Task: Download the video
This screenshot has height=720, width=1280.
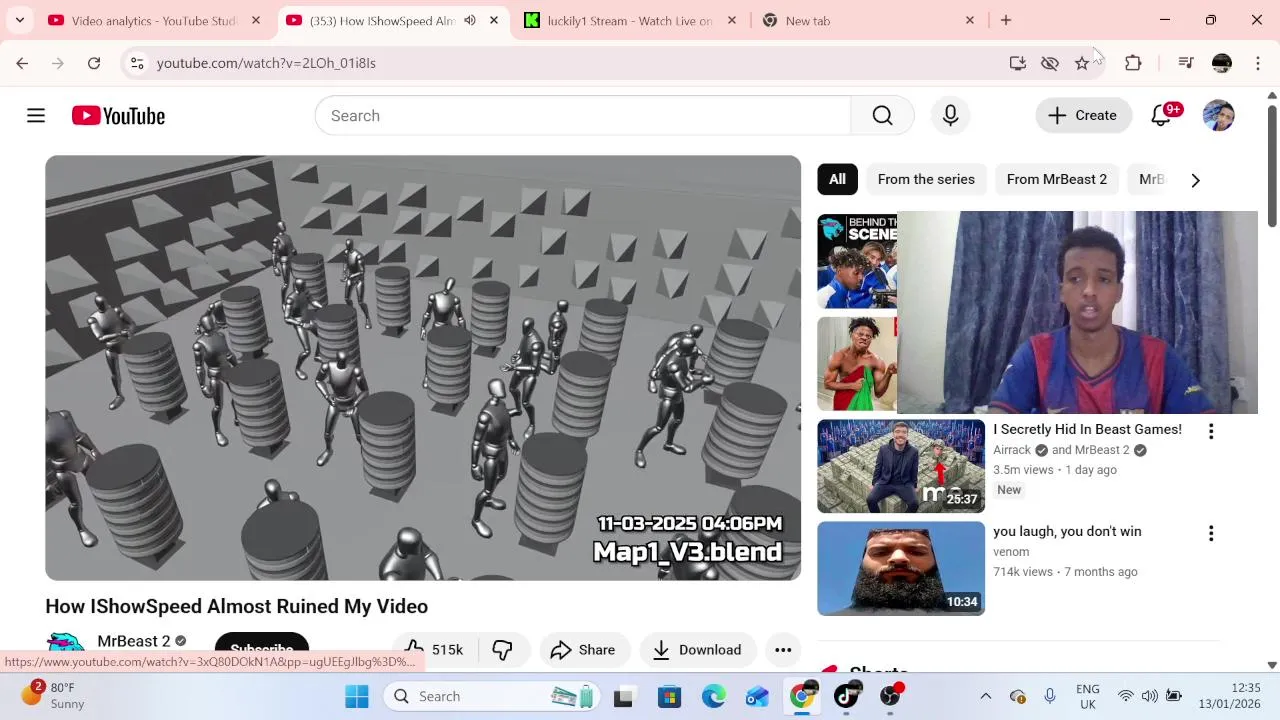Action: [697, 650]
